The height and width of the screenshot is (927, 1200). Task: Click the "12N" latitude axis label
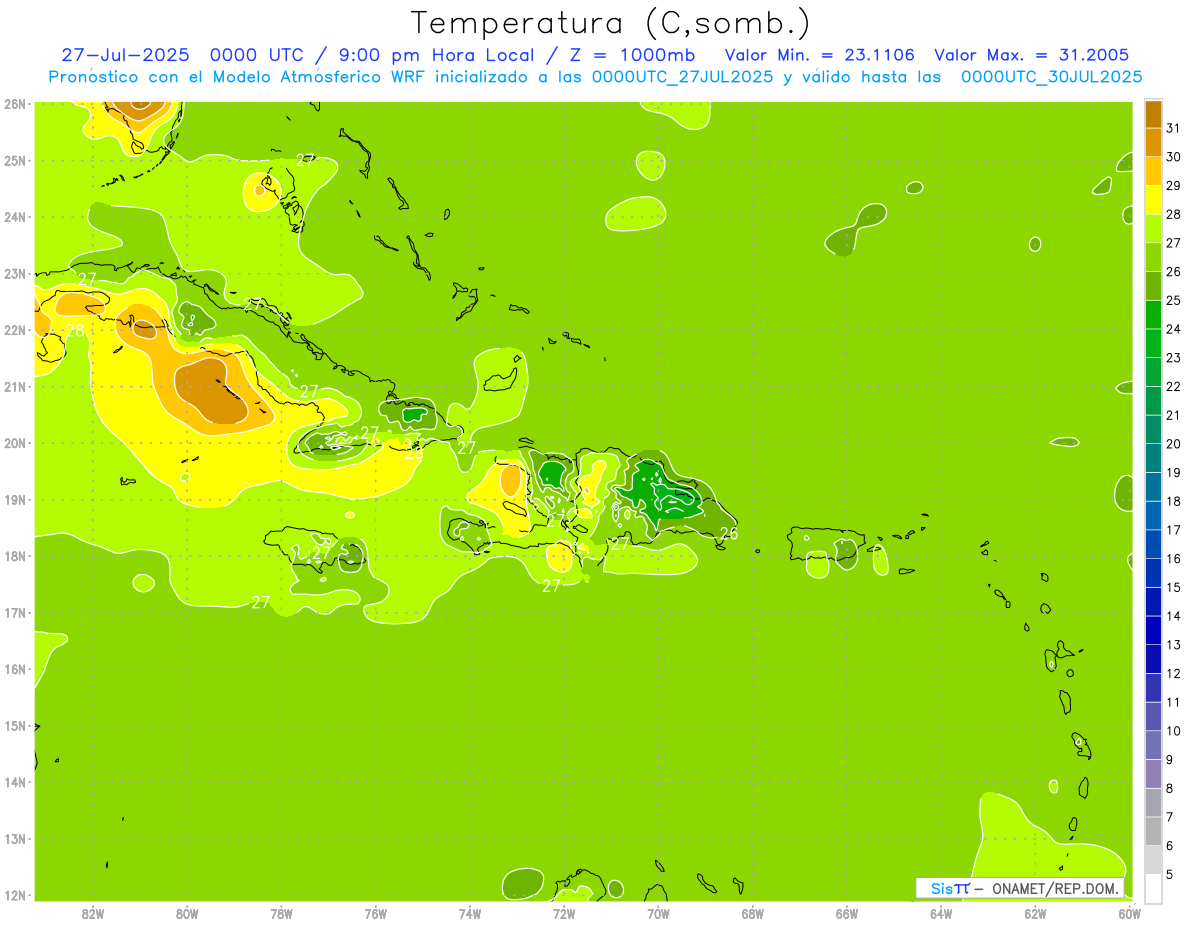coord(15,895)
